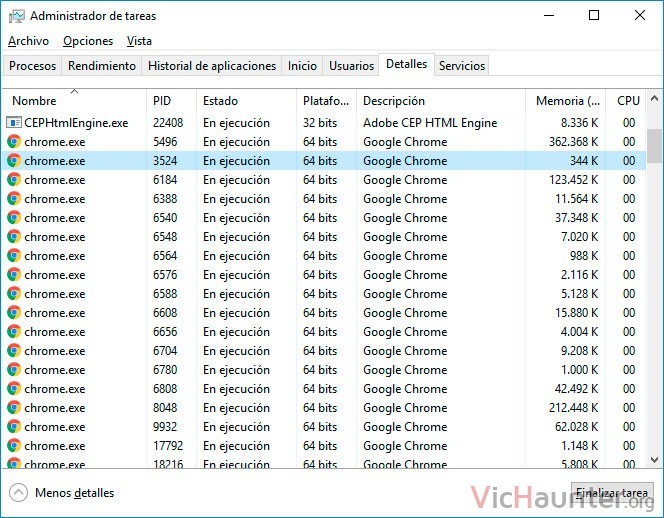Click Chrome icon for PID 6564
The image size is (664, 518).
[x=14, y=256]
